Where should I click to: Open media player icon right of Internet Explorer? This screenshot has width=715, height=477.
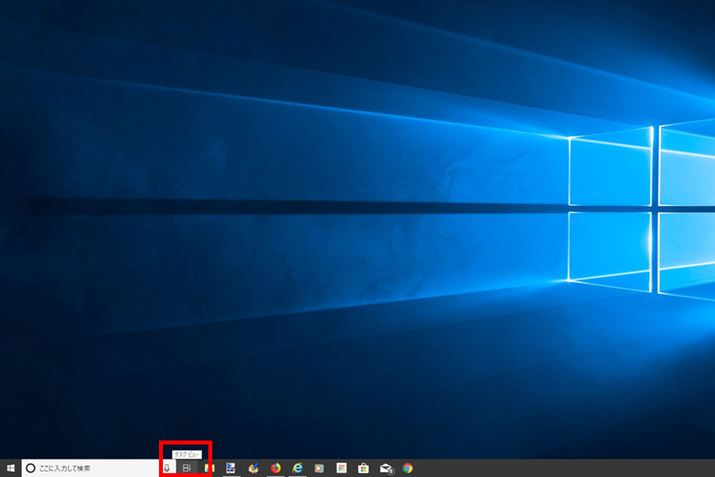319,468
